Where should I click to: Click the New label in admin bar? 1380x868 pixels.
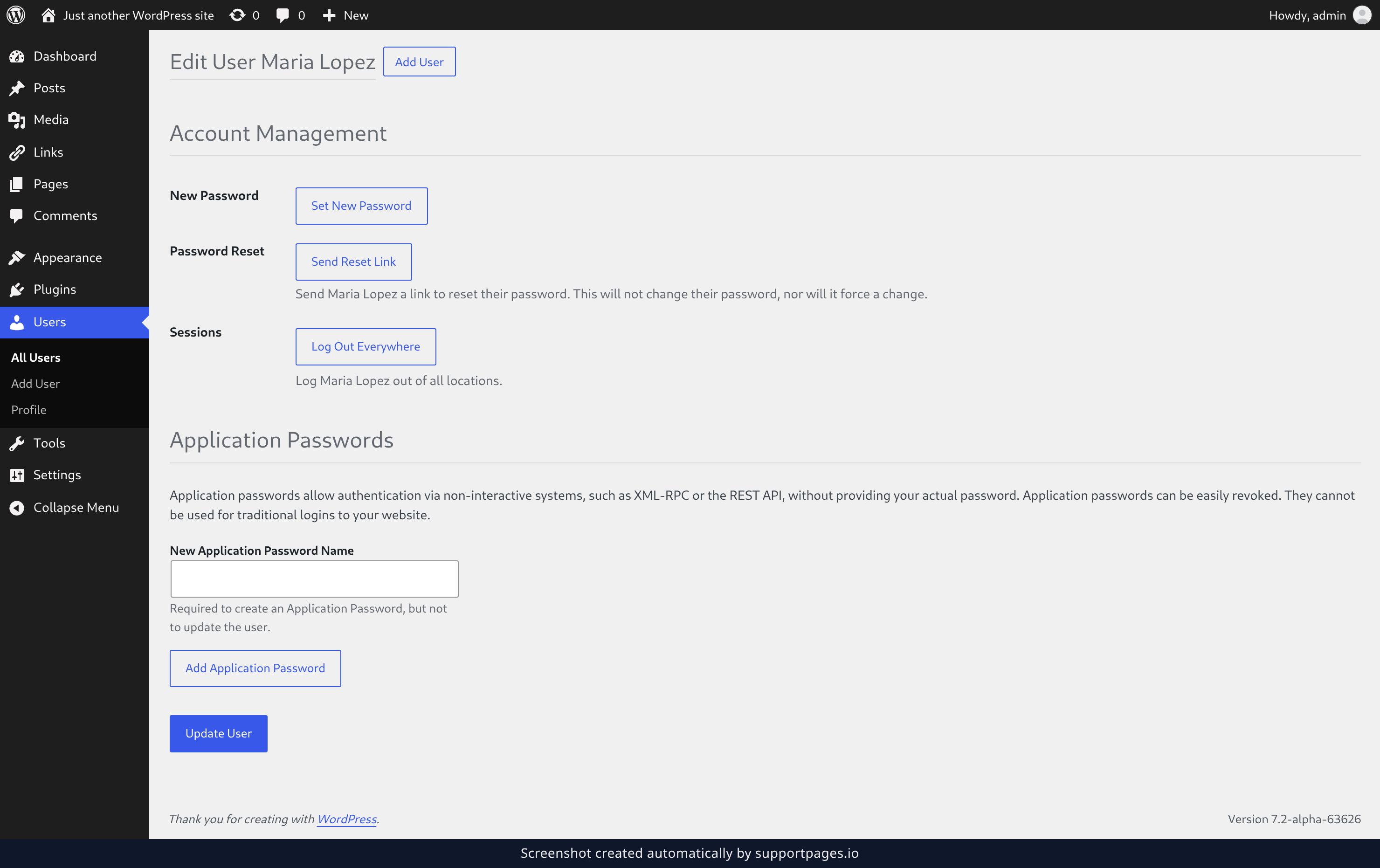[356, 15]
